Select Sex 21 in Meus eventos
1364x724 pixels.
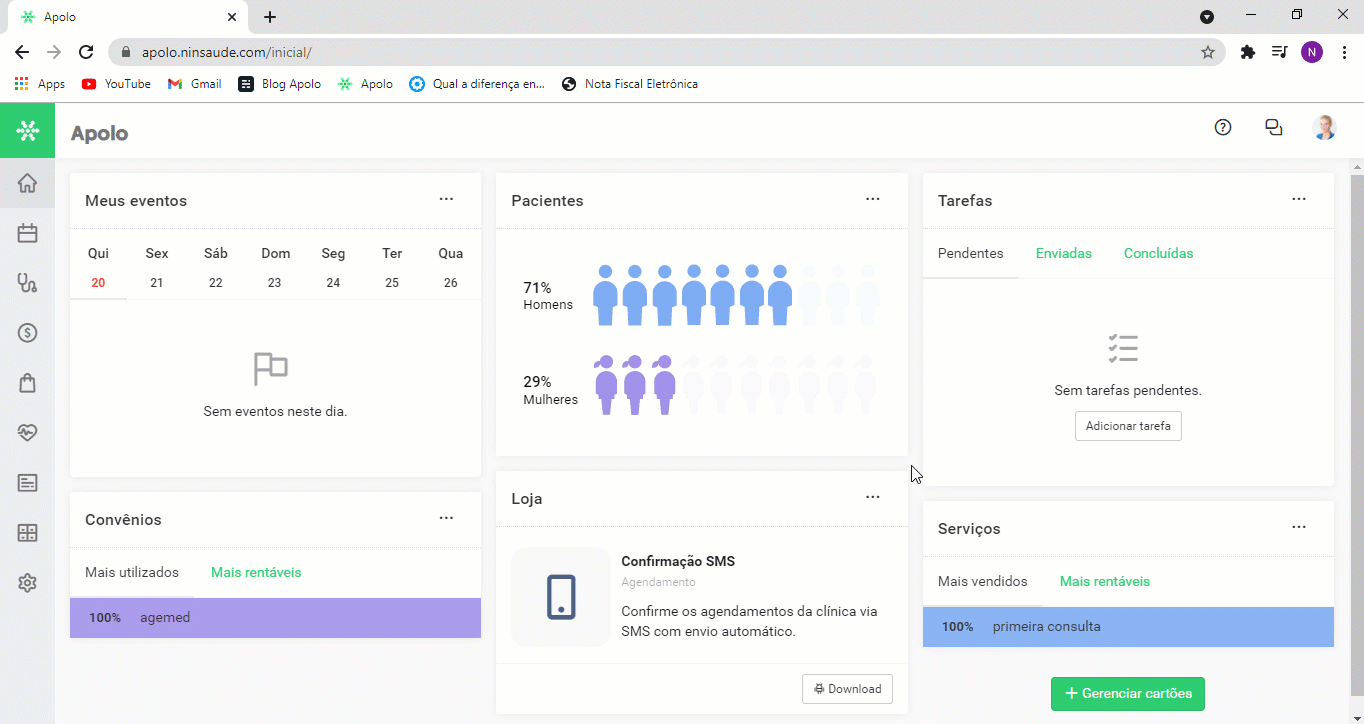pyautogui.click(x=157, y=268)
